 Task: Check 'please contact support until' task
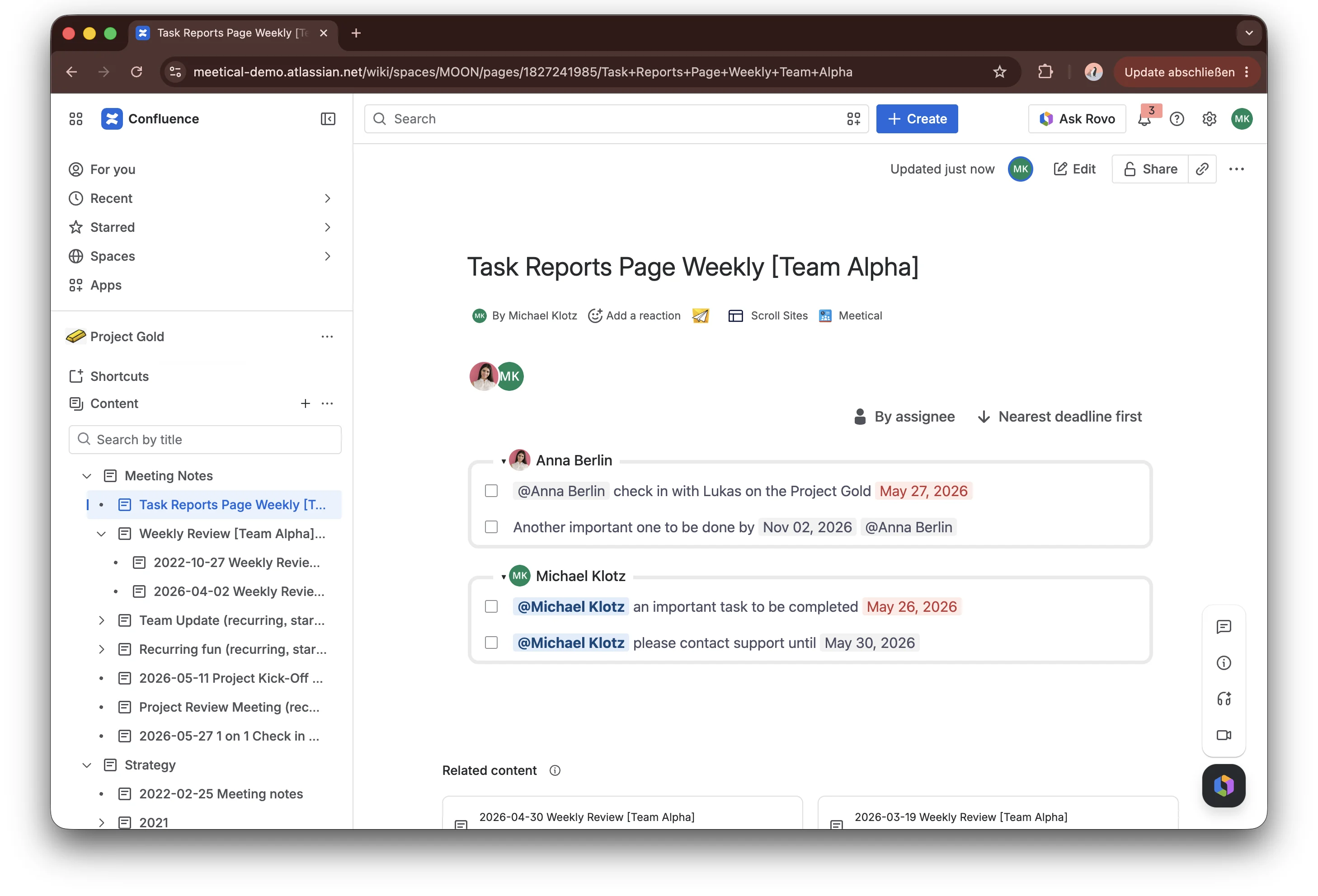click(x=491, y=643)
